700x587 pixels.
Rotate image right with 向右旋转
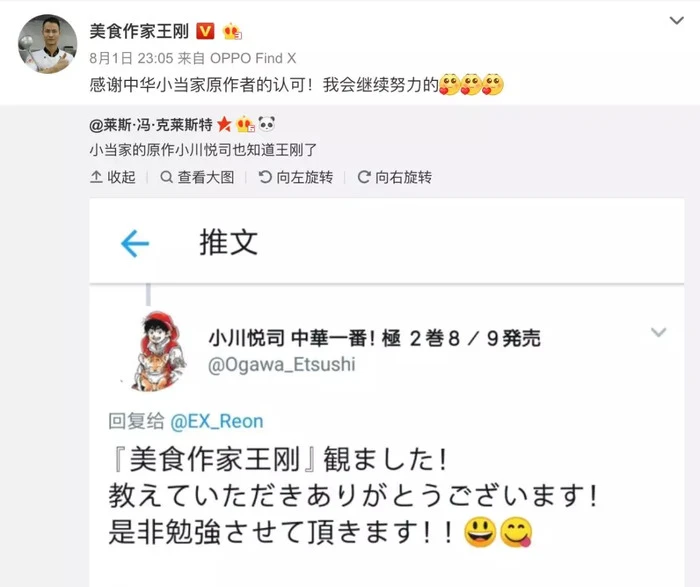(x=395, y=177)
